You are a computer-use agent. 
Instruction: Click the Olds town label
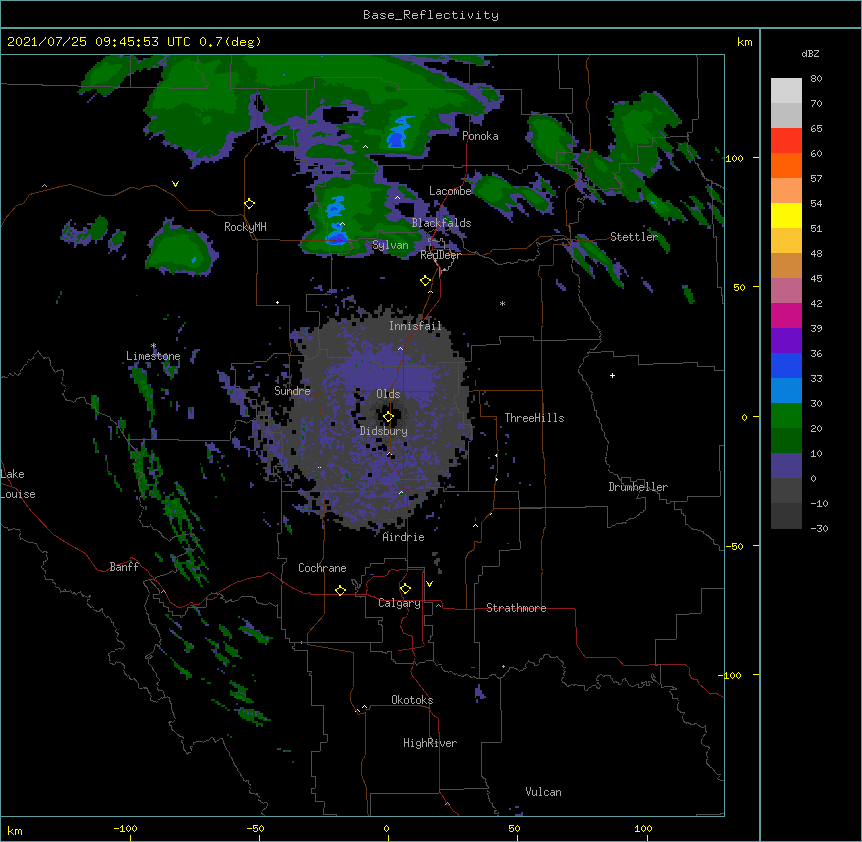point(388,394)
